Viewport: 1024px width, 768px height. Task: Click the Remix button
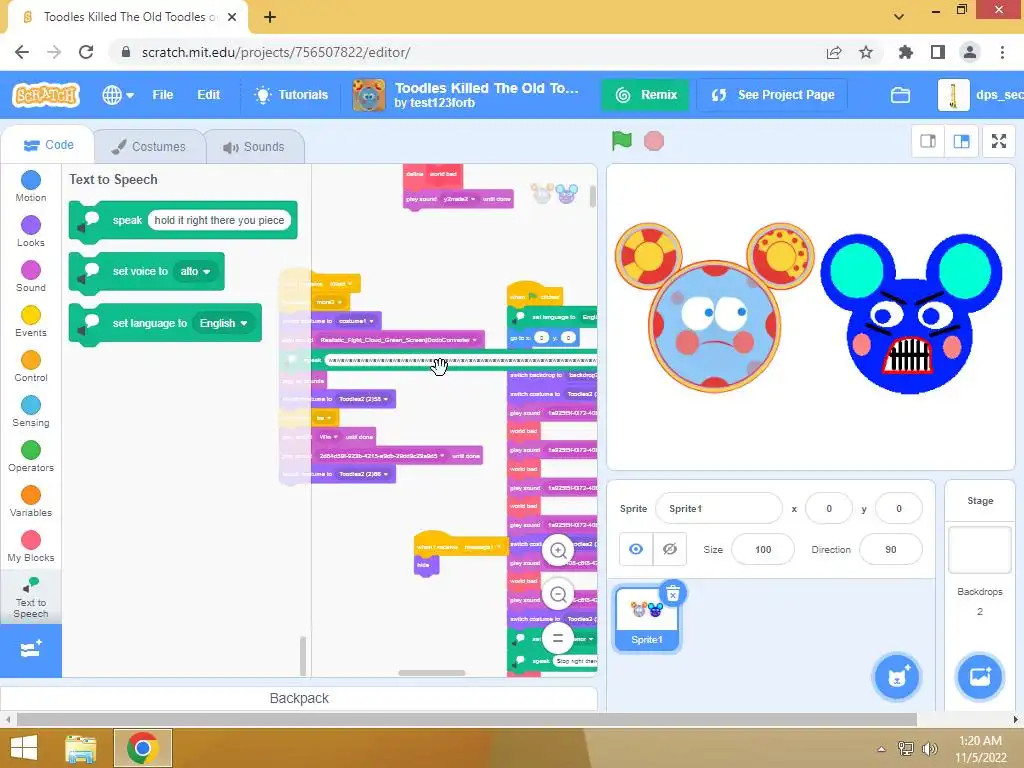(645, 95)
